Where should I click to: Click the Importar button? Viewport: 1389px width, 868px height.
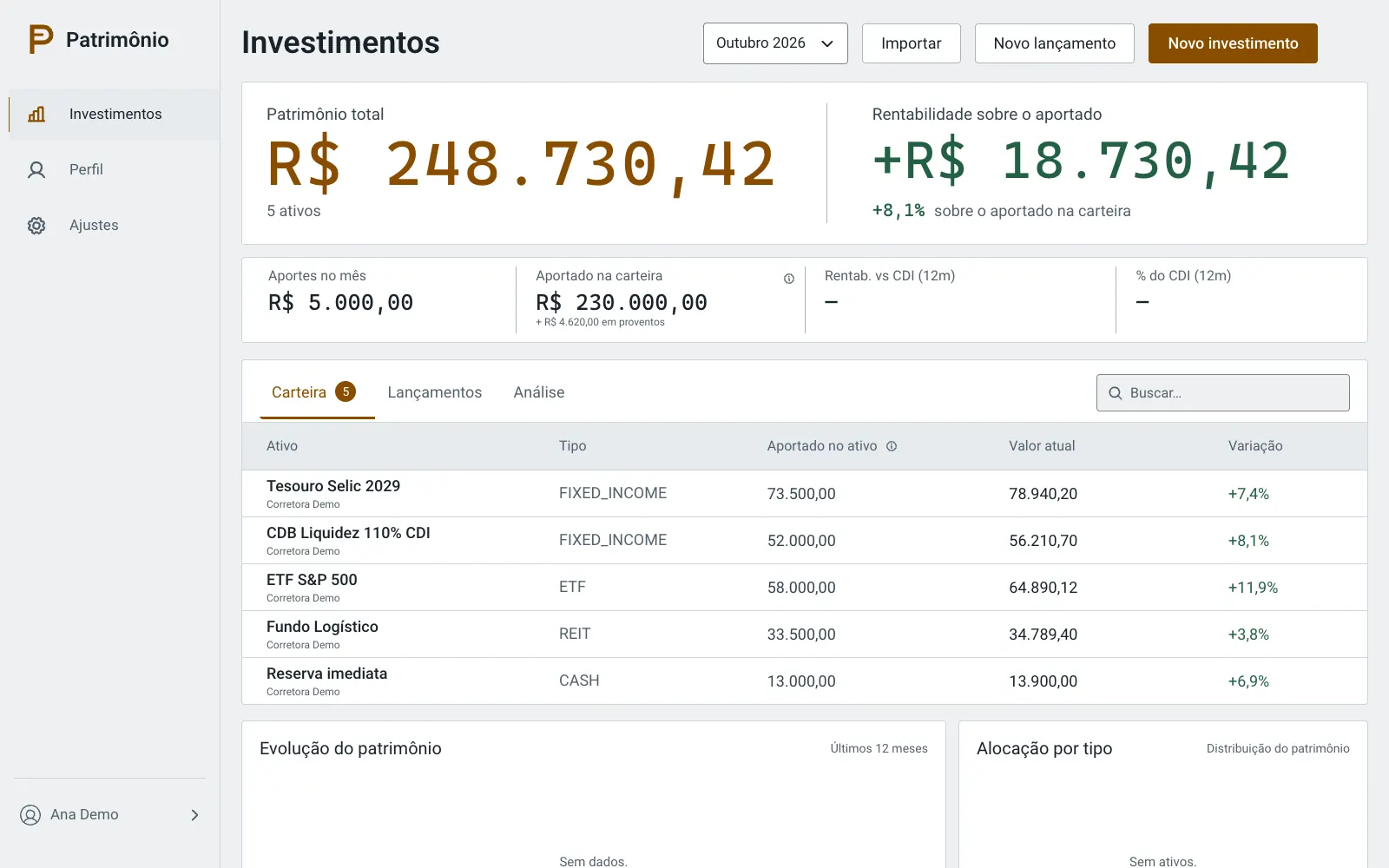(x=911, y=43)
